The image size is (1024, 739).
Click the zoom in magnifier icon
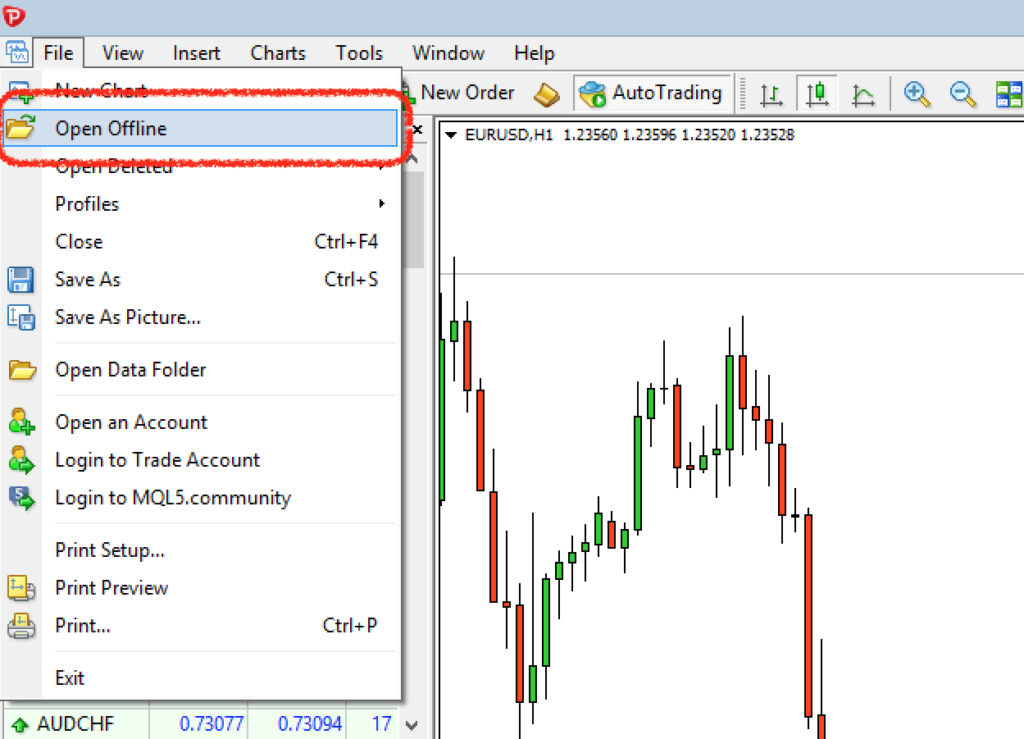[916, 94]
